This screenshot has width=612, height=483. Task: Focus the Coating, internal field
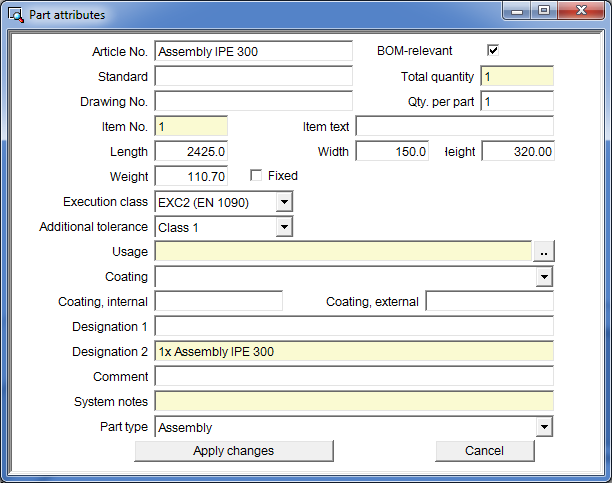[218, 301]
